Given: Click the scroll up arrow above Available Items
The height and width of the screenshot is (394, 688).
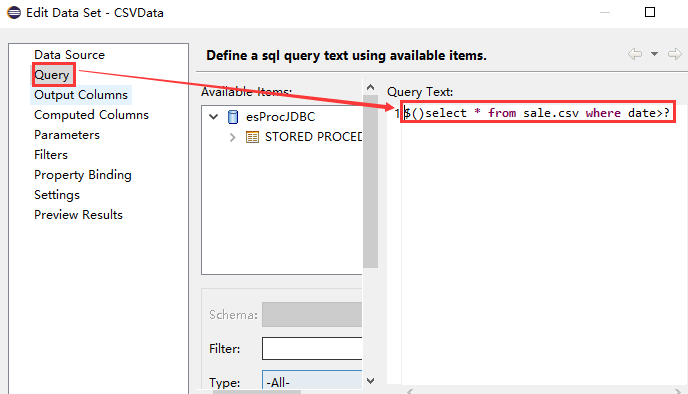Looking at the screenshot, I should pos(370,87).
